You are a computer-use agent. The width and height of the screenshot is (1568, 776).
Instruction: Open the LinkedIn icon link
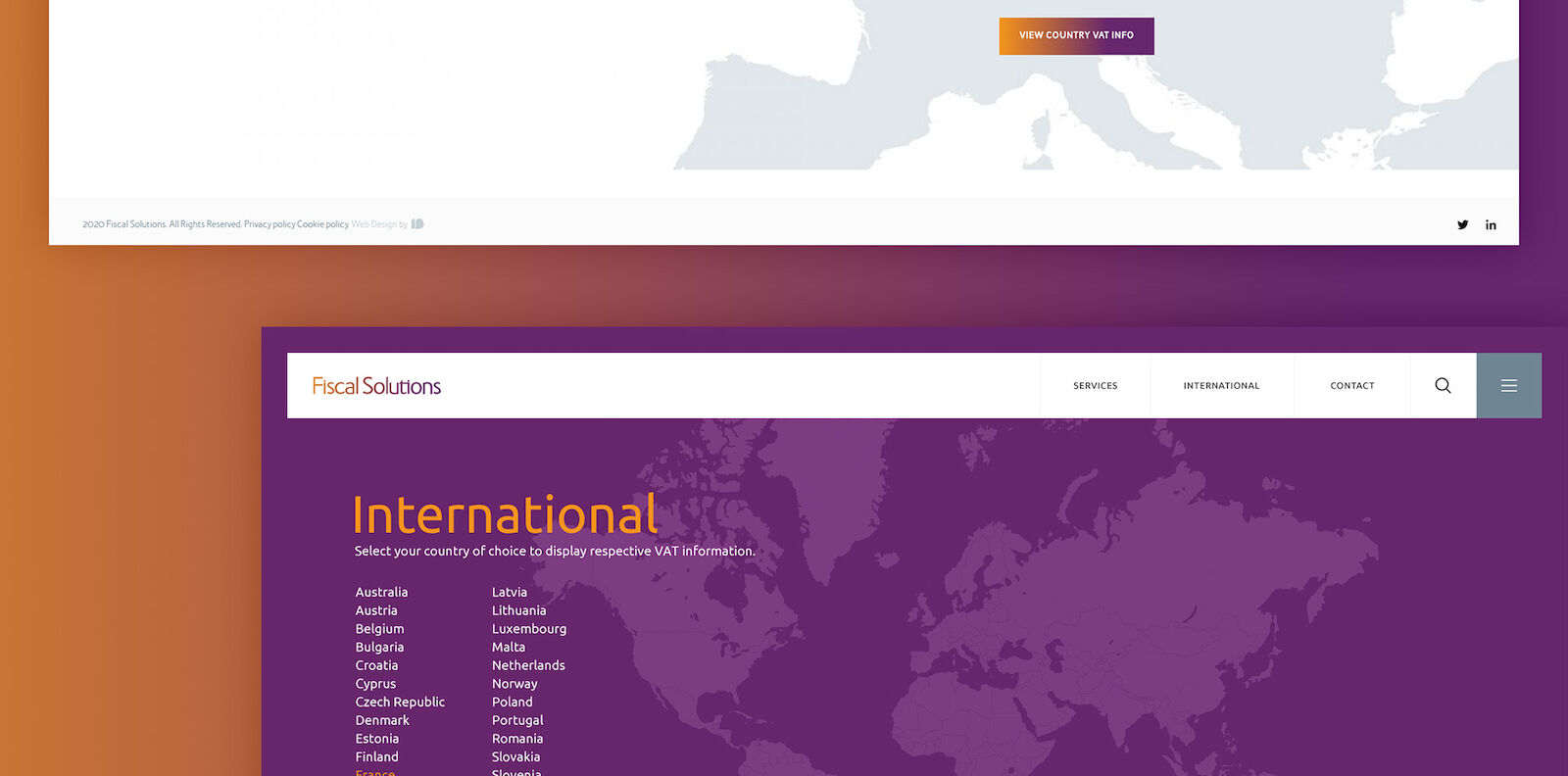click(1491, 224)
